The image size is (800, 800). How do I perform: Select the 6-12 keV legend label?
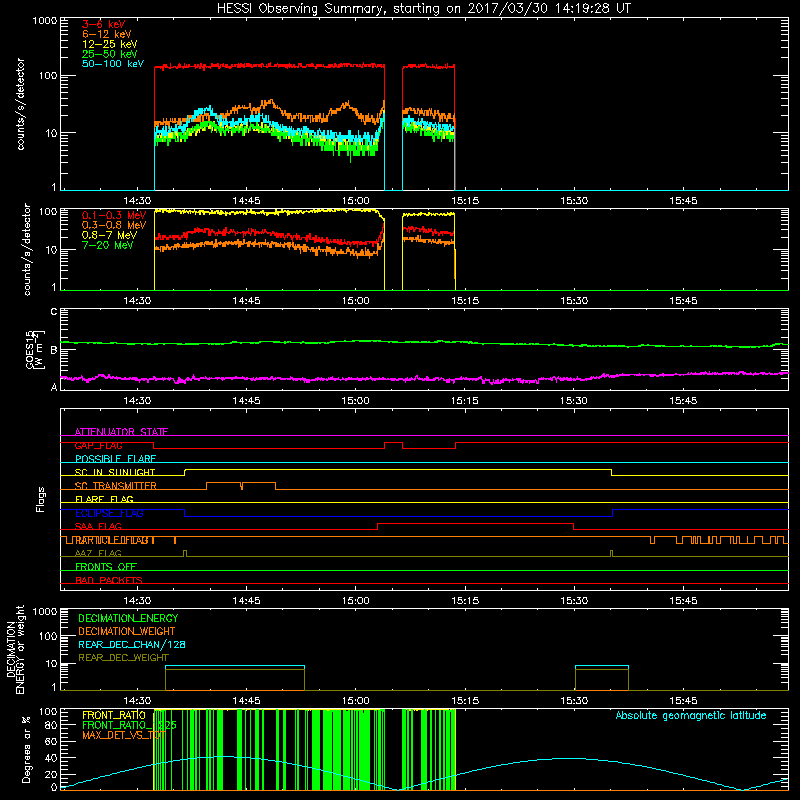107,34
